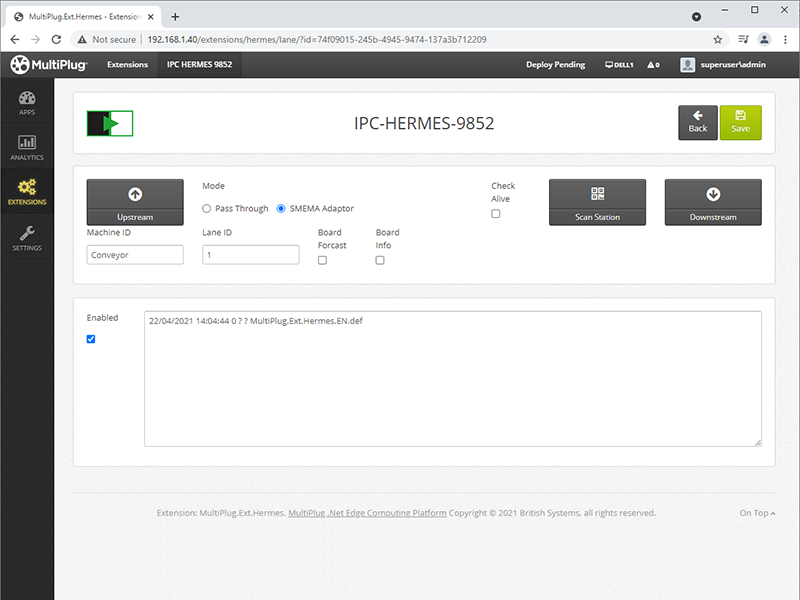Enable the Check Alive checkbox
800x600 pixels.
click(x=496, y=214)
